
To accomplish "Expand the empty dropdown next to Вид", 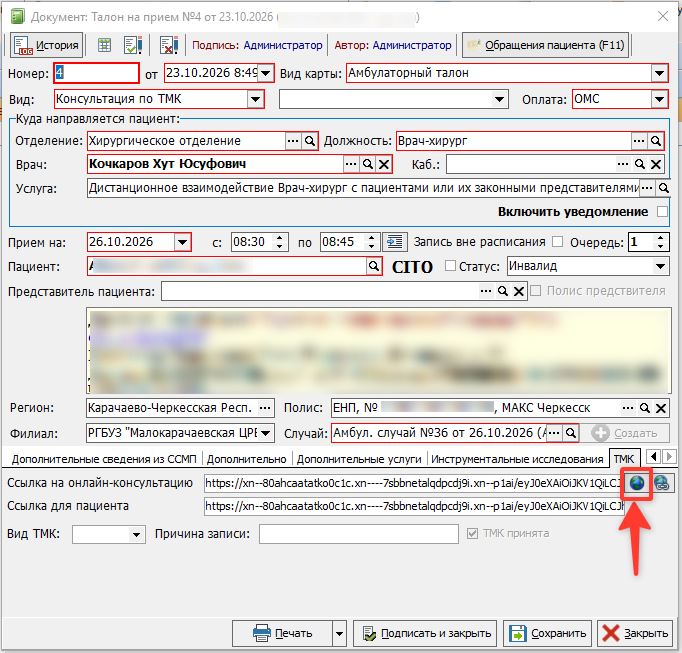I will point(499,100).
